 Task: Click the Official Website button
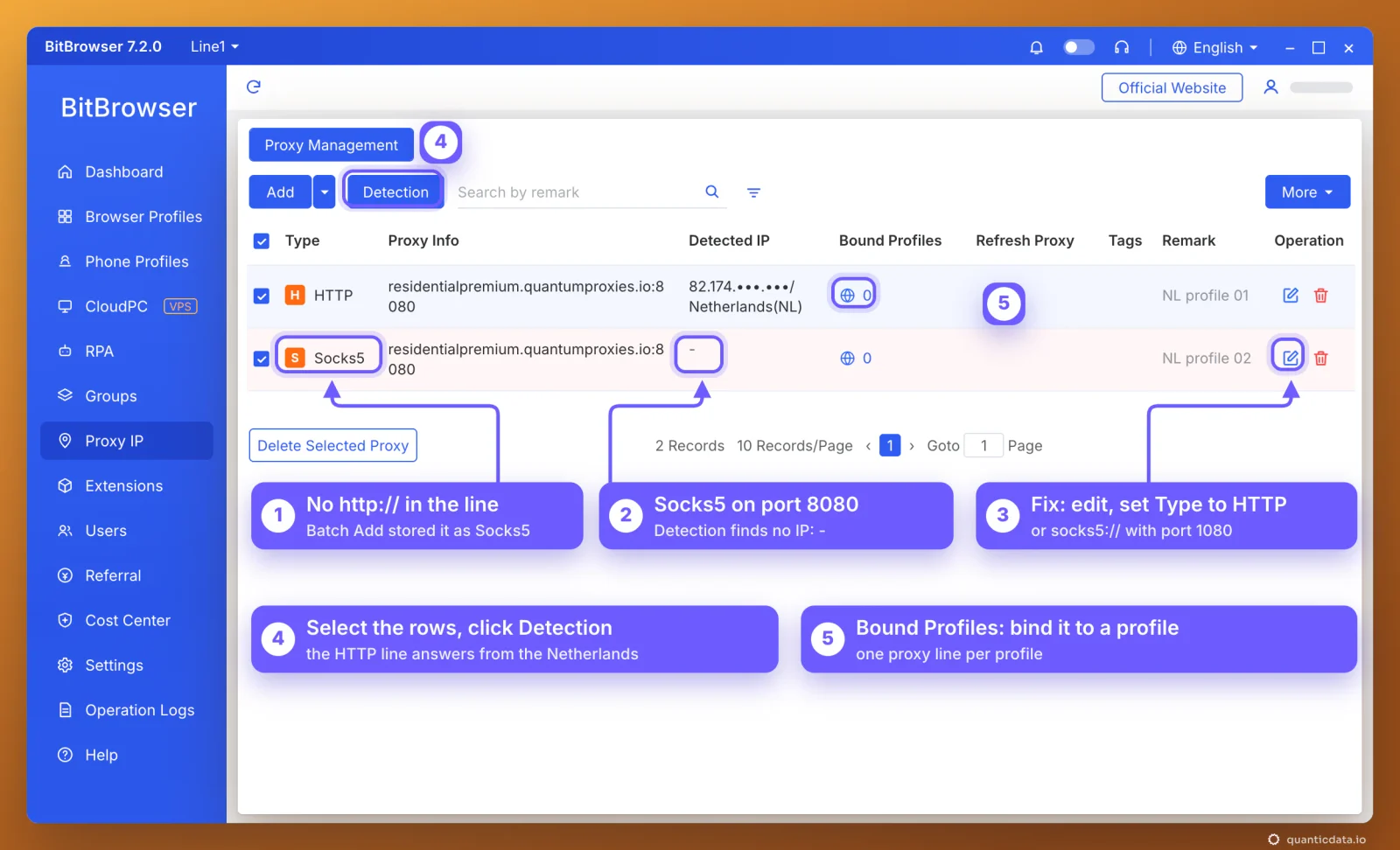click(1172, 87)
